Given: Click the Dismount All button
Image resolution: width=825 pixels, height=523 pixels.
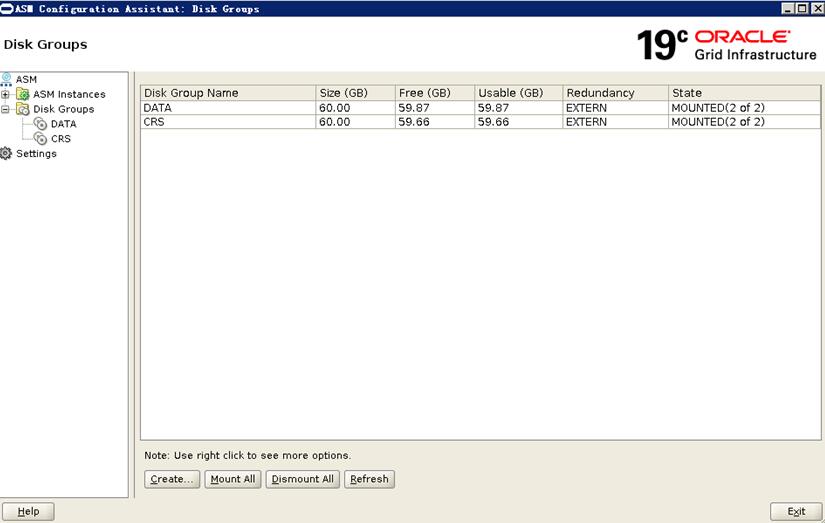Looking at the screenshot, I should 303,479.
